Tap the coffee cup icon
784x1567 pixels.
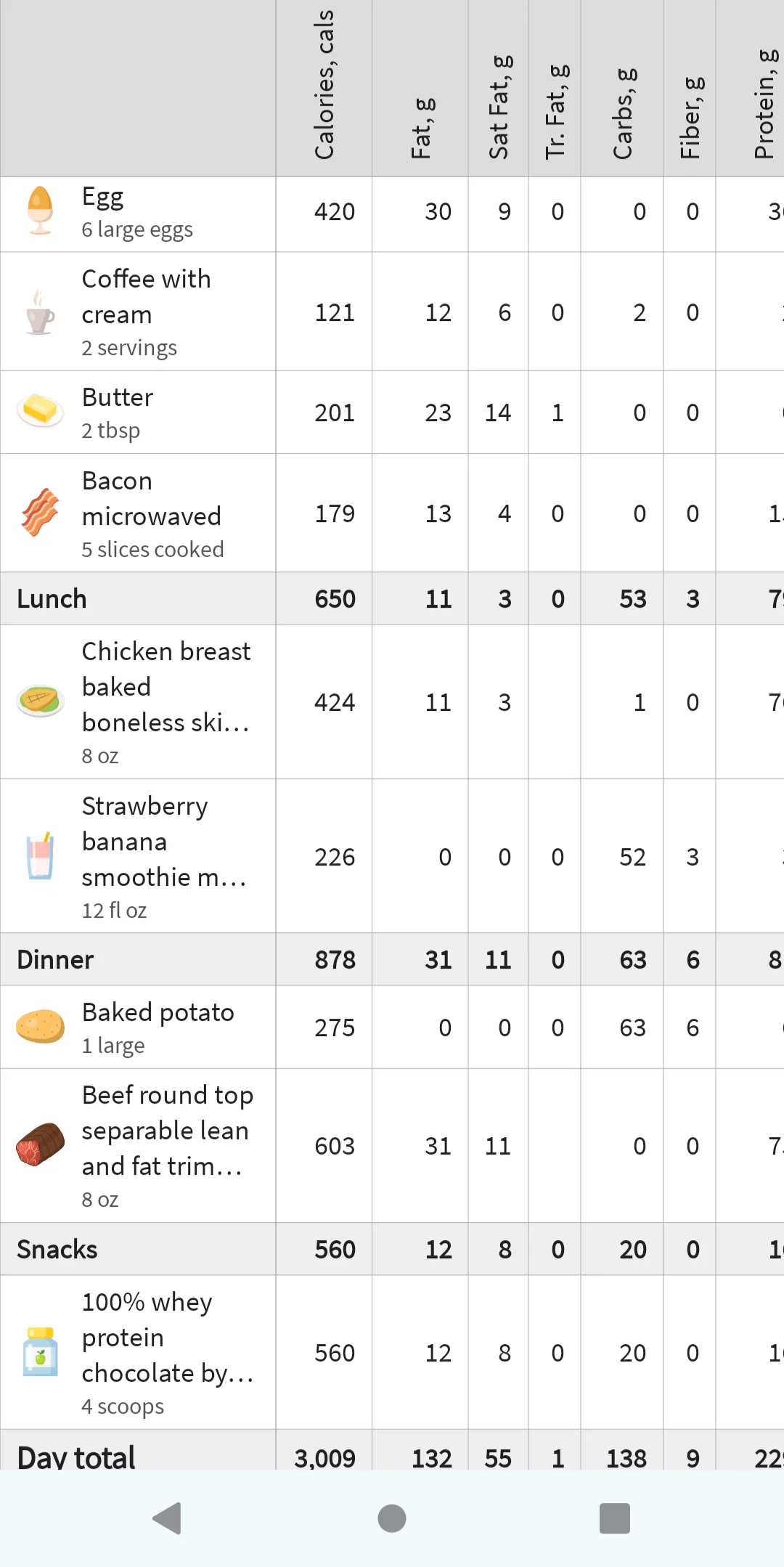[x=40, y=313]
